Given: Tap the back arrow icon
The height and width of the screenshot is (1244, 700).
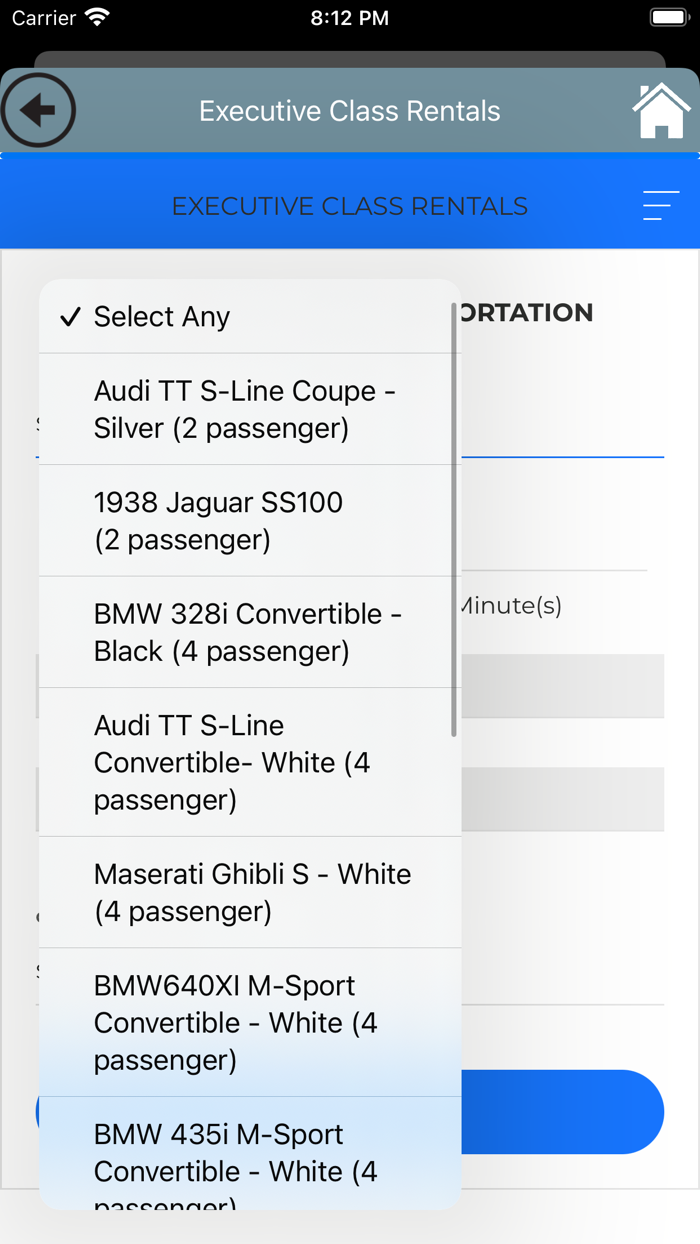Looking at the screenshot, I should point(38,110).
